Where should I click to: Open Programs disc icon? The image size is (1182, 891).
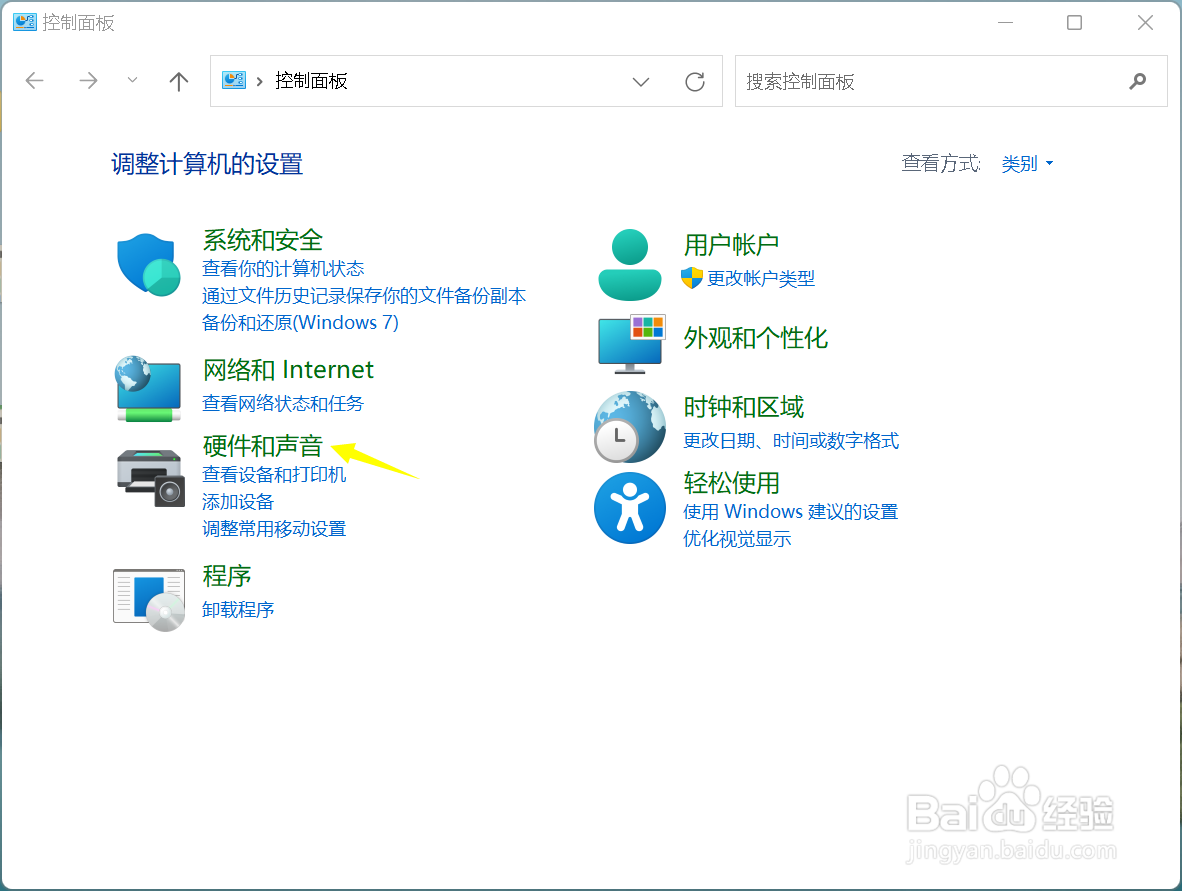coord(149,600)
